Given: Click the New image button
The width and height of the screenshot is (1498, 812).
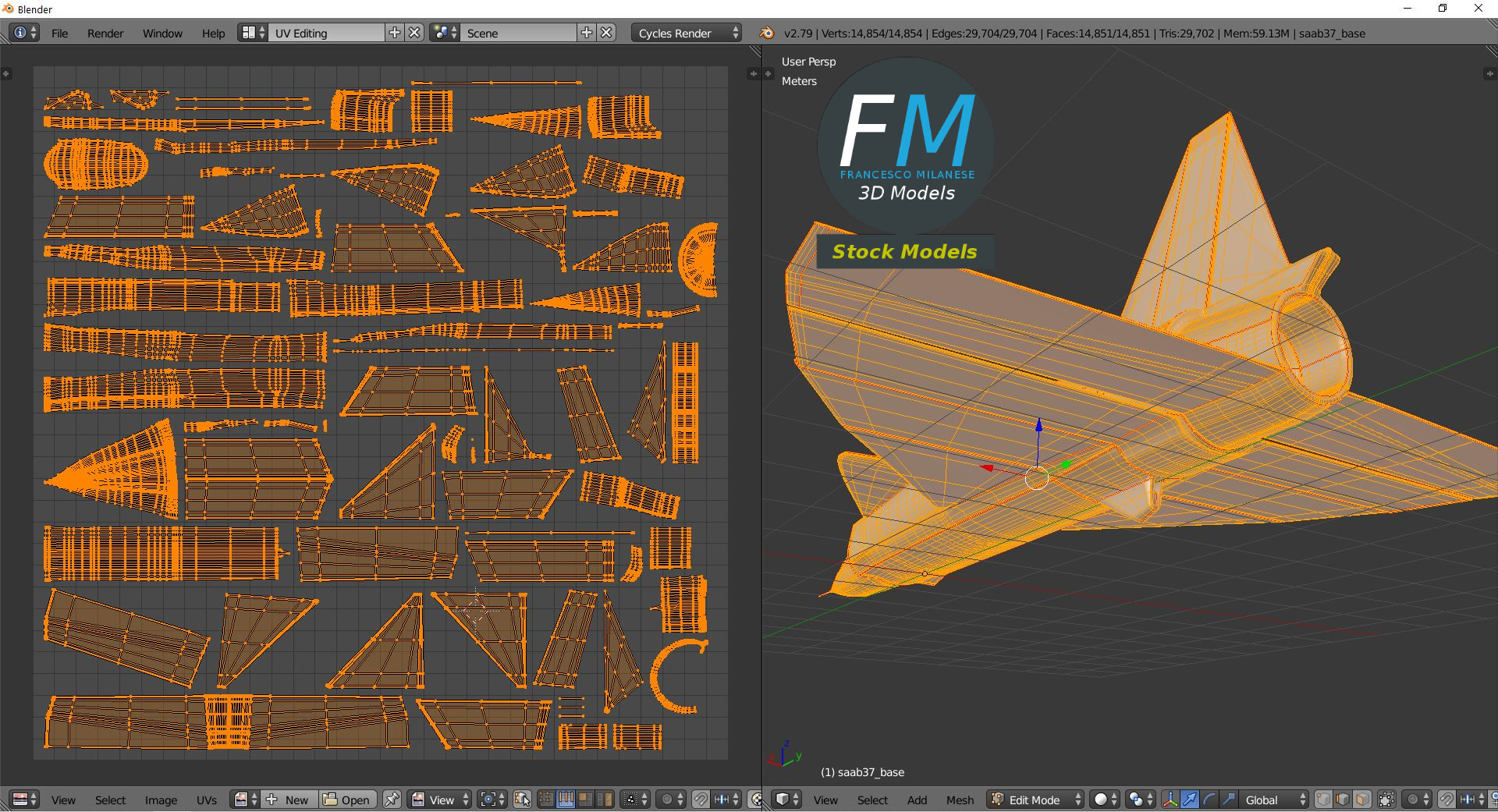Looking at the screenshot, I should point(288,800).
